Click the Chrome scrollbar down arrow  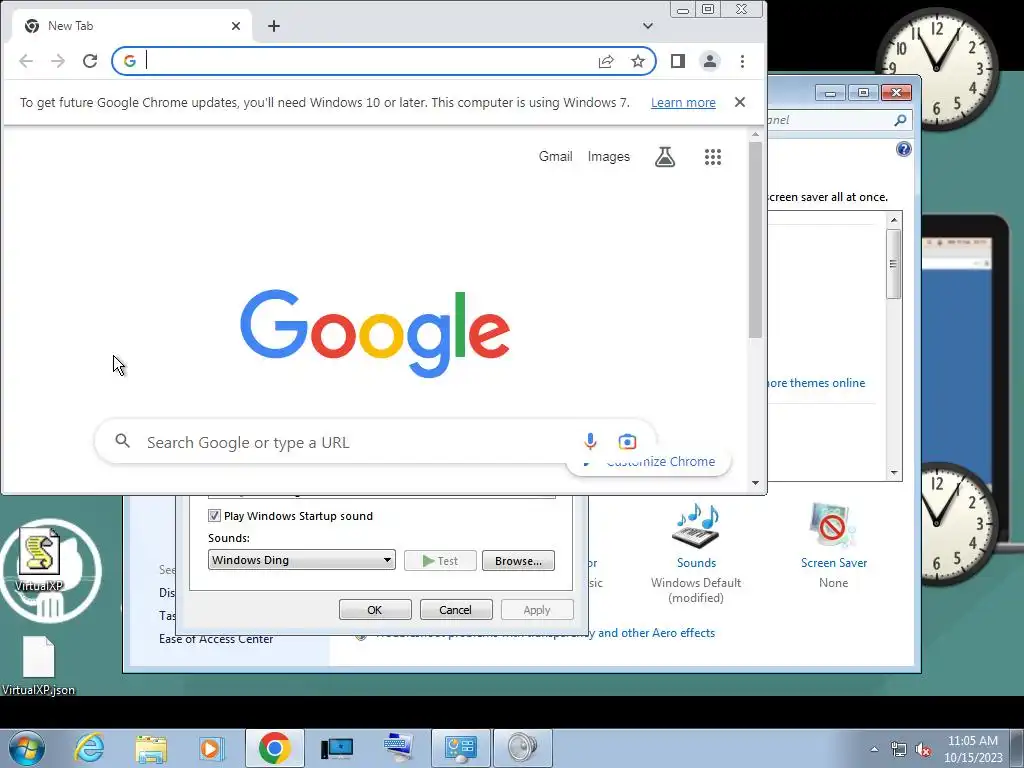click(x=756, y=483)
